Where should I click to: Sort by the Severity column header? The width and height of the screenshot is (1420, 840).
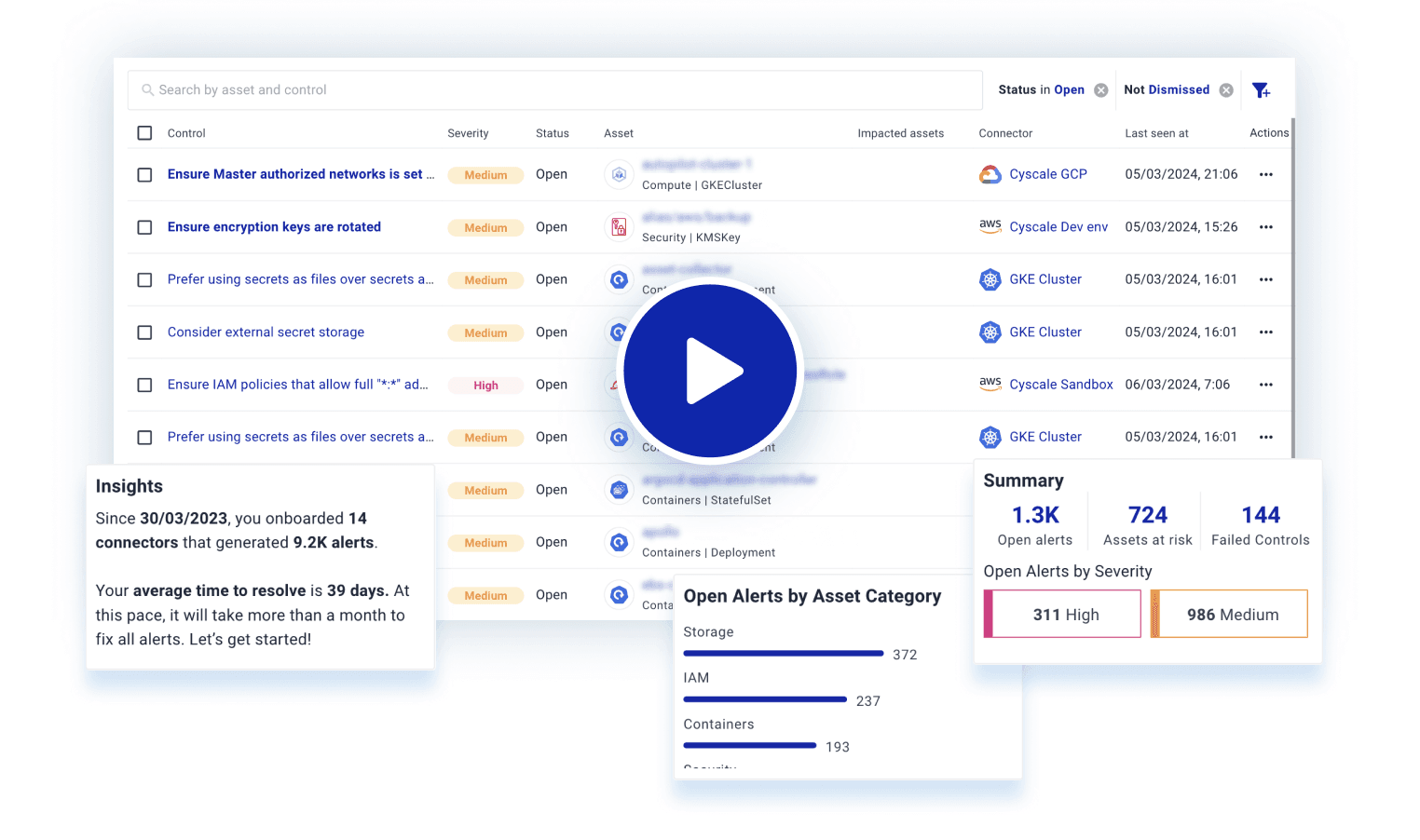468,133
